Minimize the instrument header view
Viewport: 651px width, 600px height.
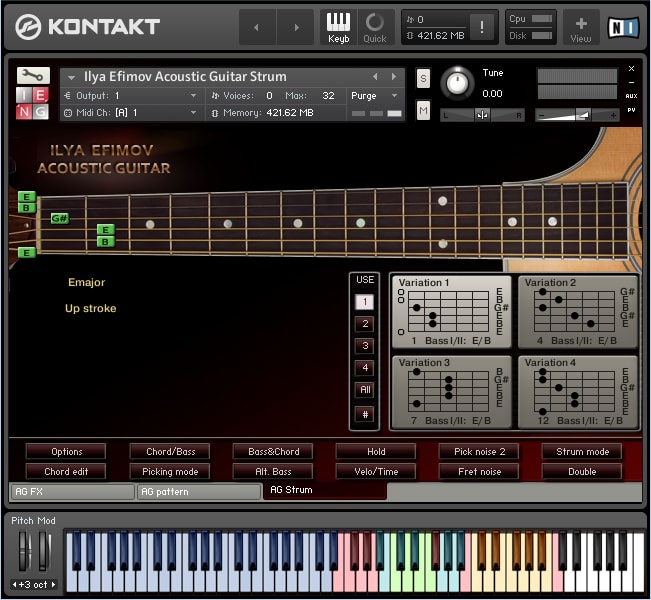click(631, 82)
